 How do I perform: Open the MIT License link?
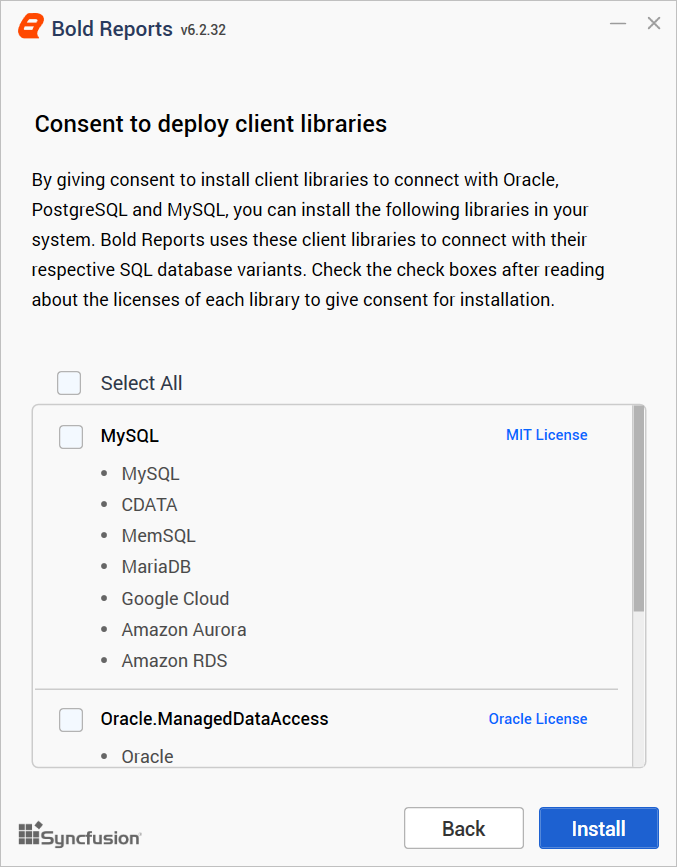546,435
